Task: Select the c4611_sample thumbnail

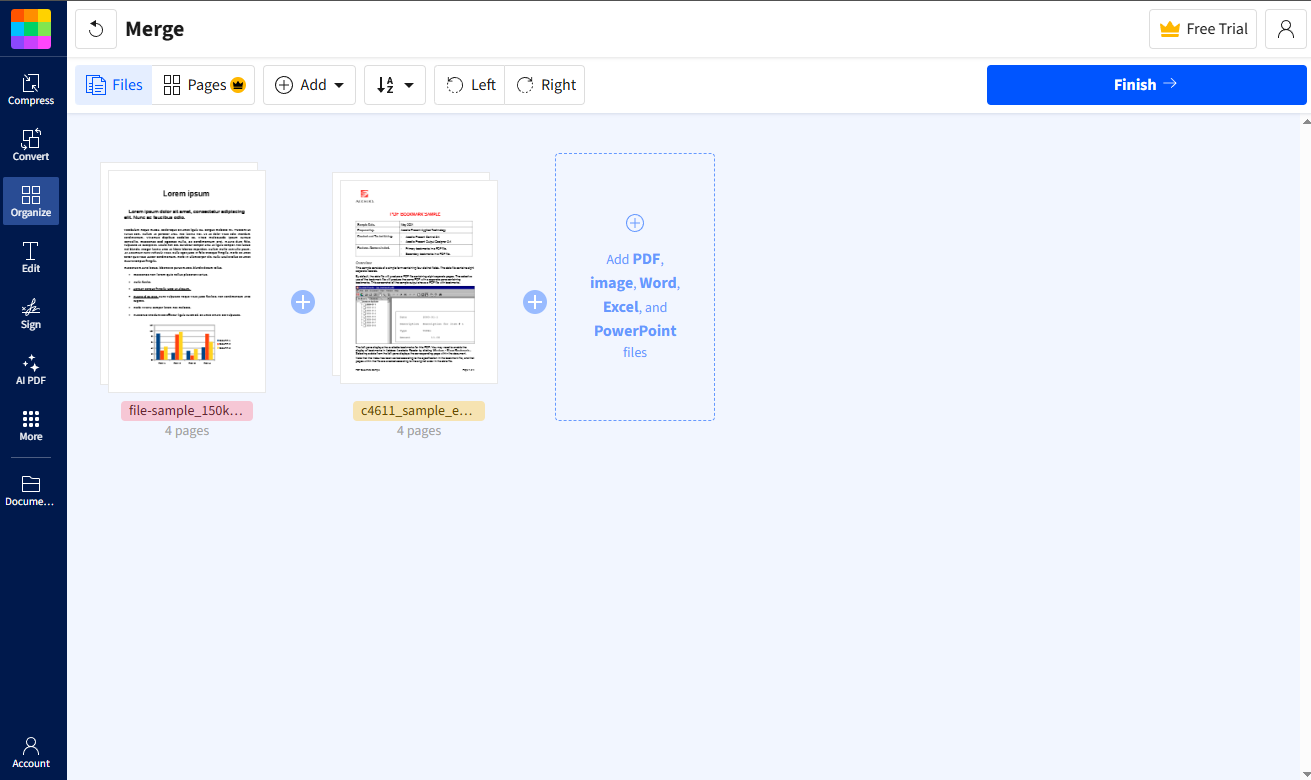Action: (x=419, y=280)
